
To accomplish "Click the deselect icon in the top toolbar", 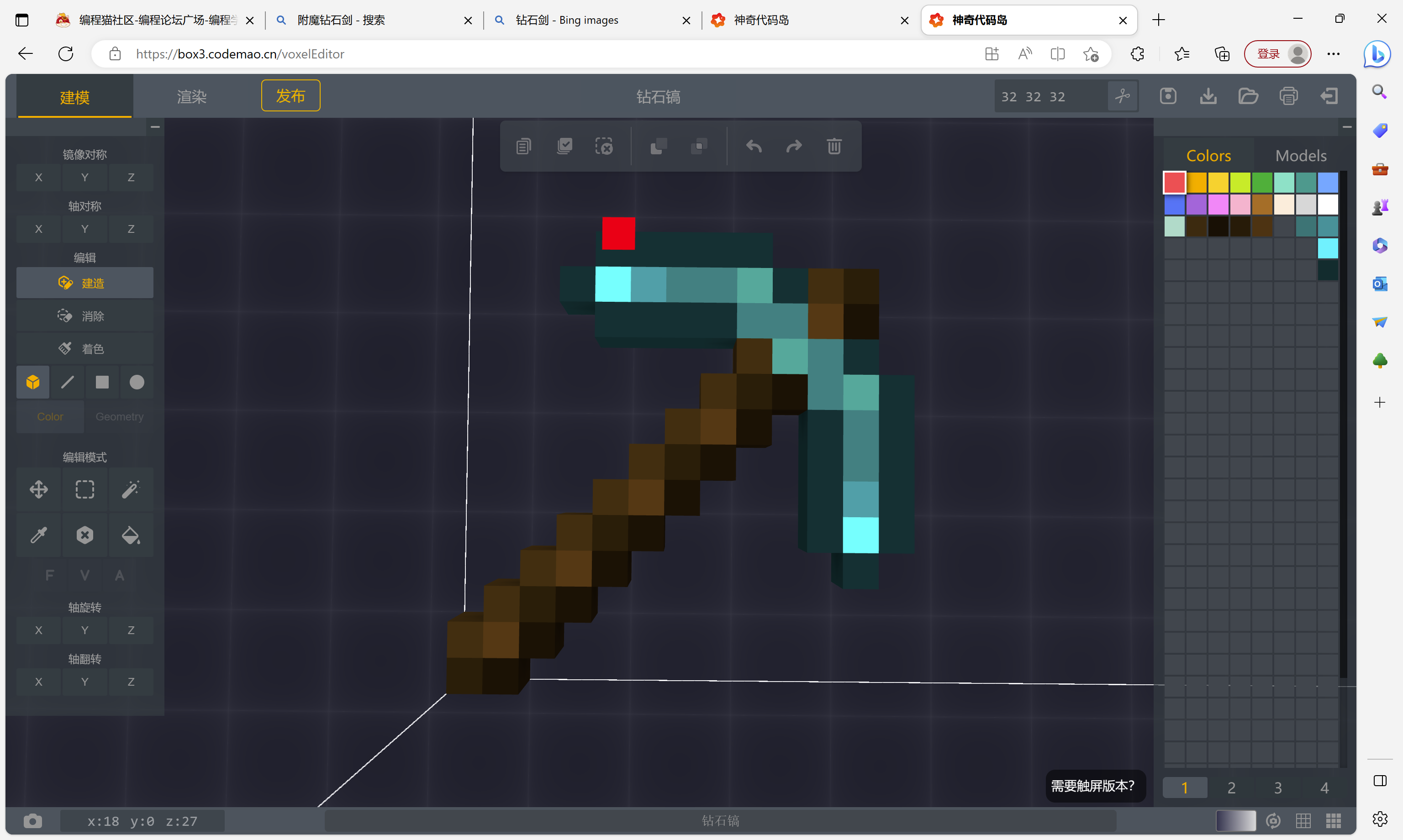I will 604,147.
